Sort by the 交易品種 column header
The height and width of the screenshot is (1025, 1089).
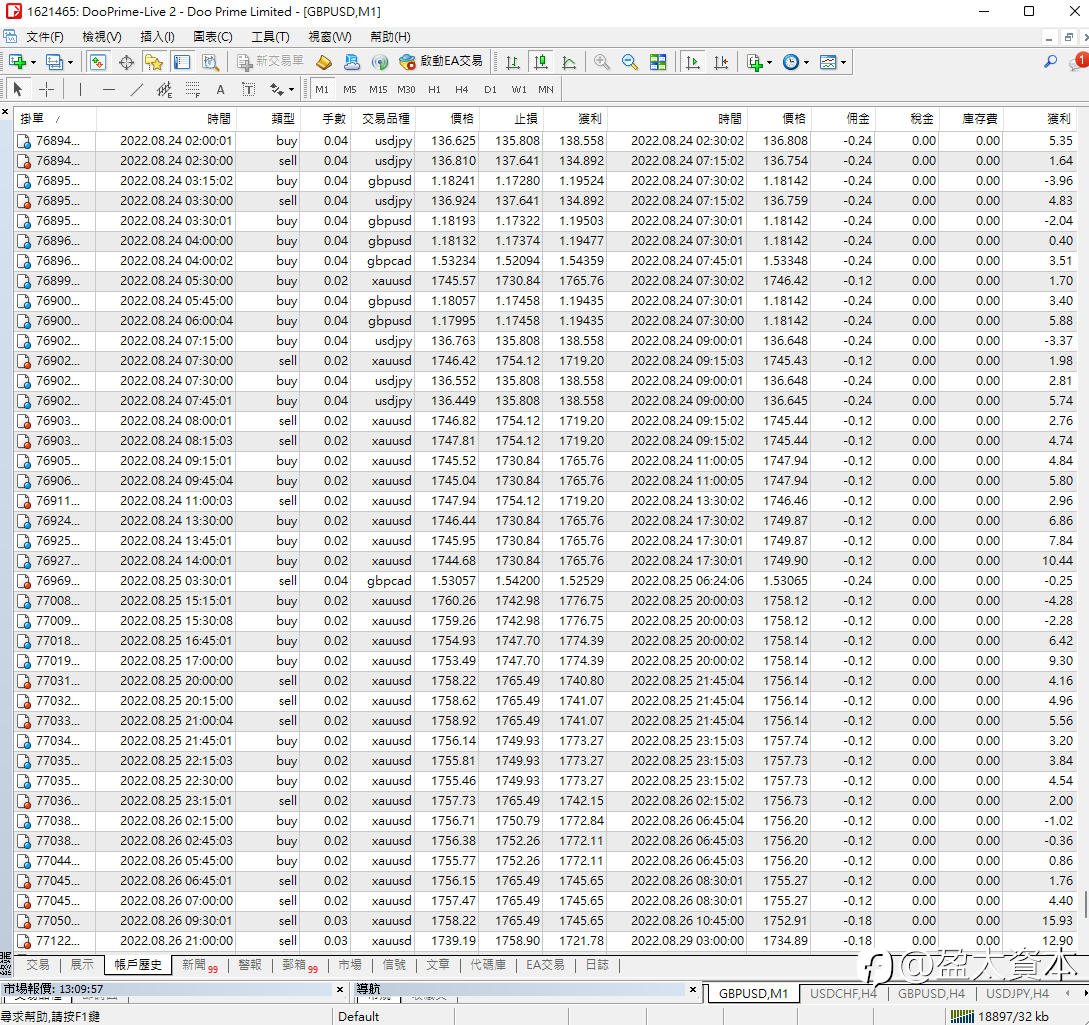pos(385,118)
